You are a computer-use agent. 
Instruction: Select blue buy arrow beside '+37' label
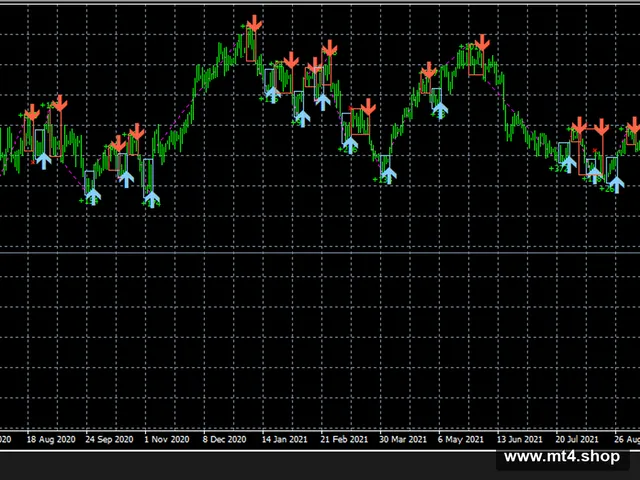pos(569,164)
